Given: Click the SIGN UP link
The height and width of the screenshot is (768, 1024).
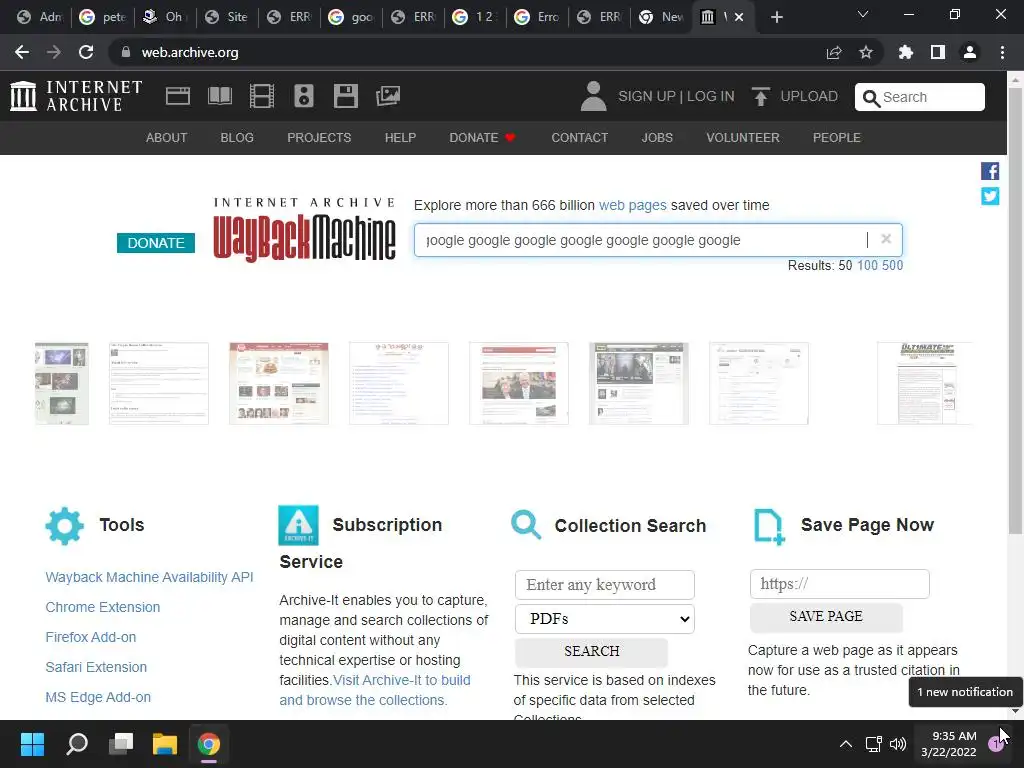Looking at the screenshot, I should (647, 97).
